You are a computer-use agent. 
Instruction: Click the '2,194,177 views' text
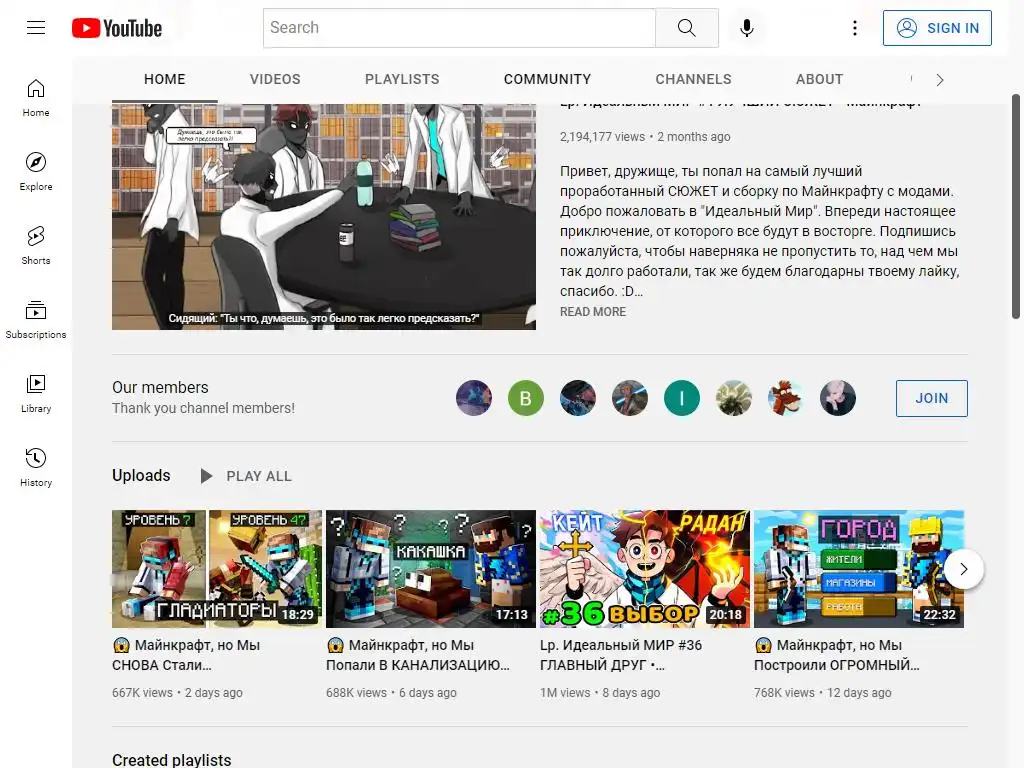(602, 136)
